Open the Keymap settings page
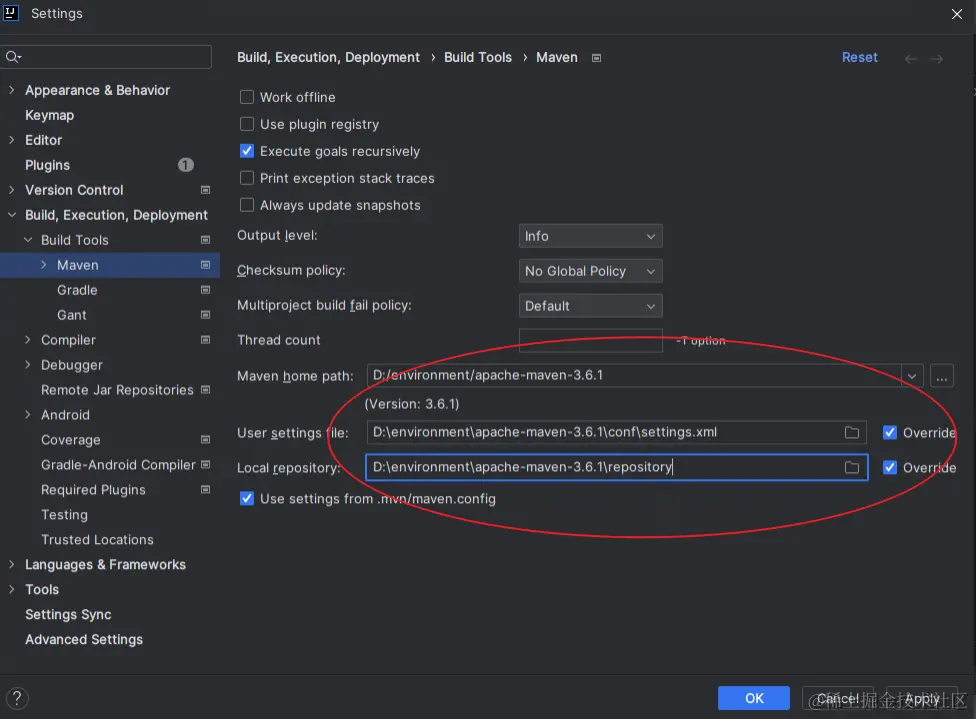This screenshot has width=976, height=719. coord(49,115)
